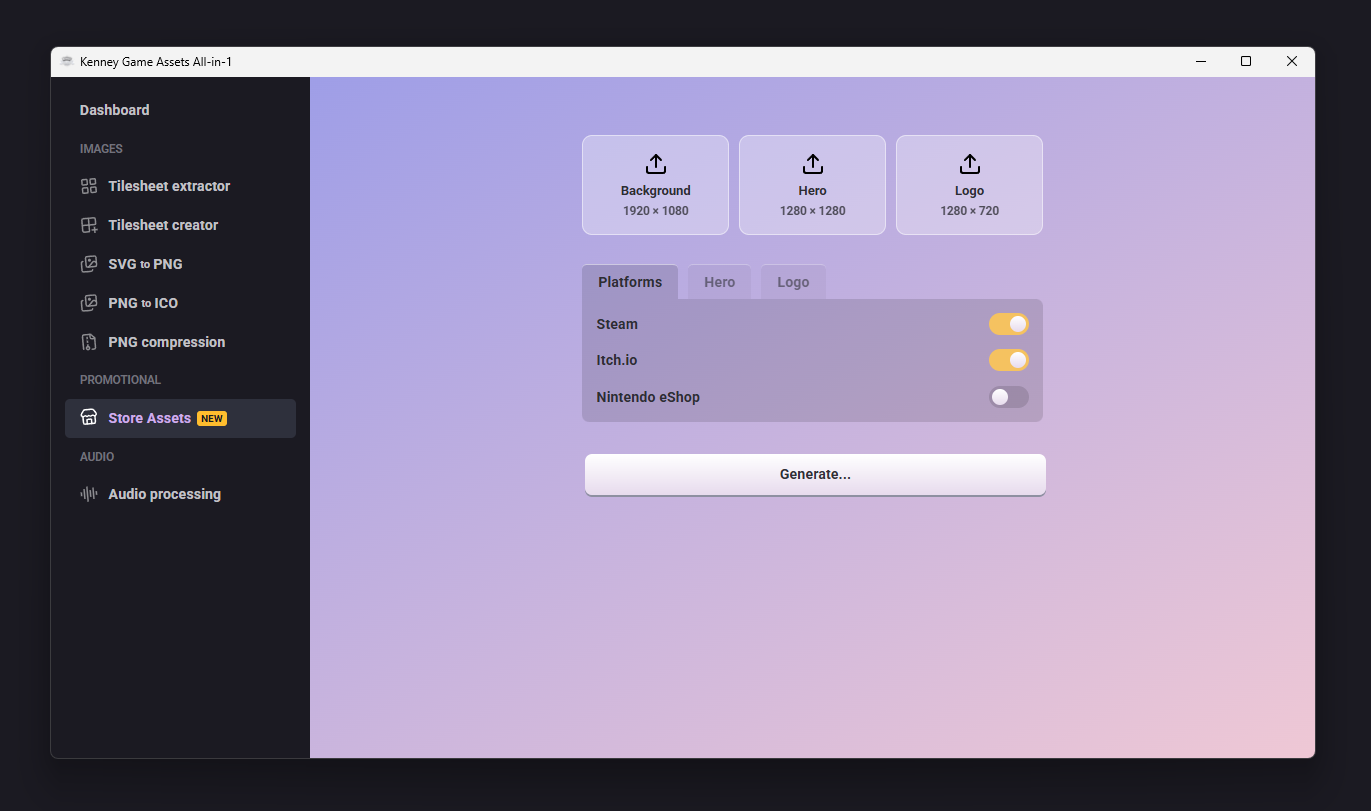
Task: Click the PNG compression file icon
Action: (x=89, y=342)
